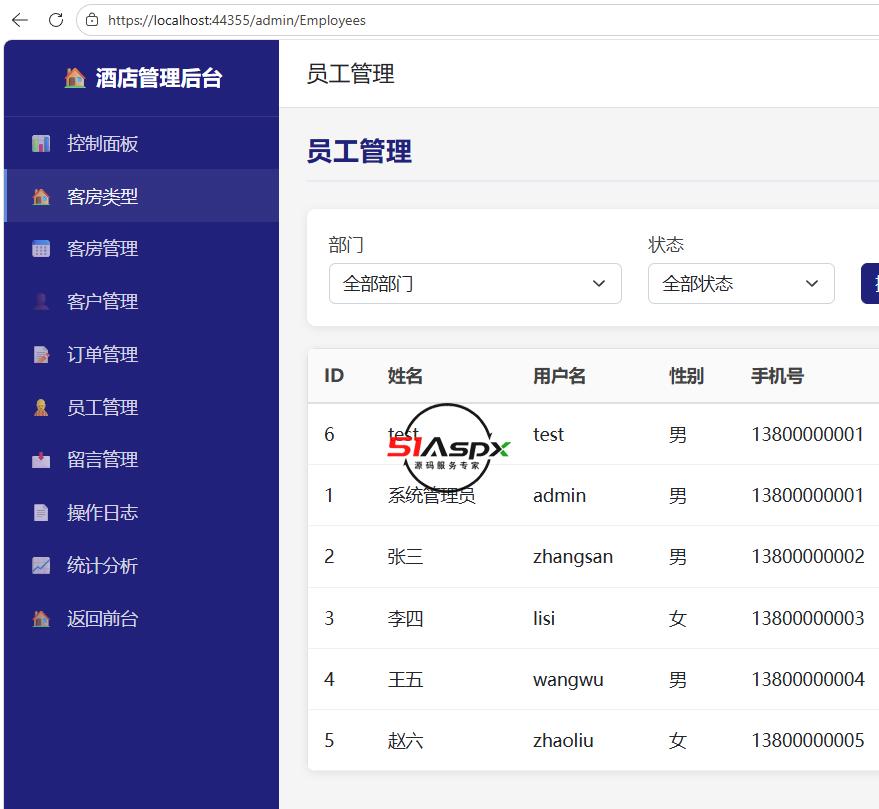The image size is (879, 809).
Task: Click phone number 13800000005
Action: 808,741
